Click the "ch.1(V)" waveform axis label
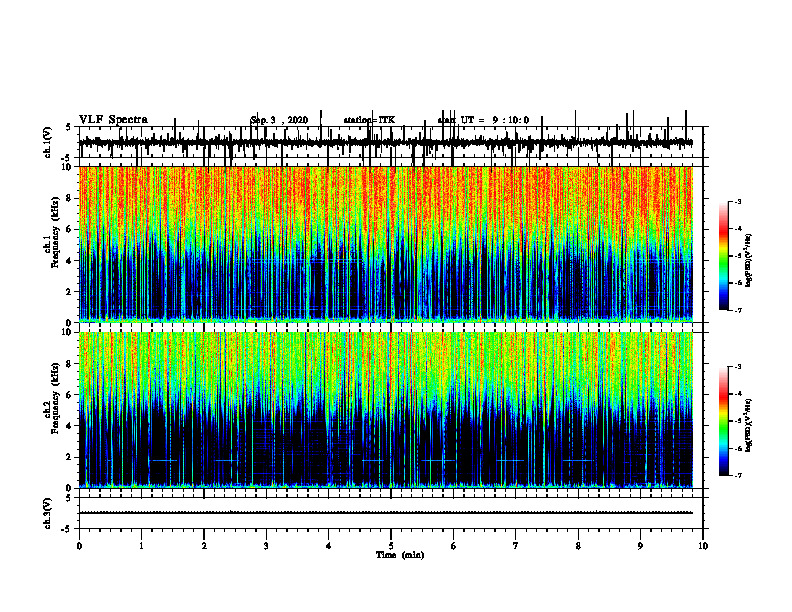 point(47,142)
